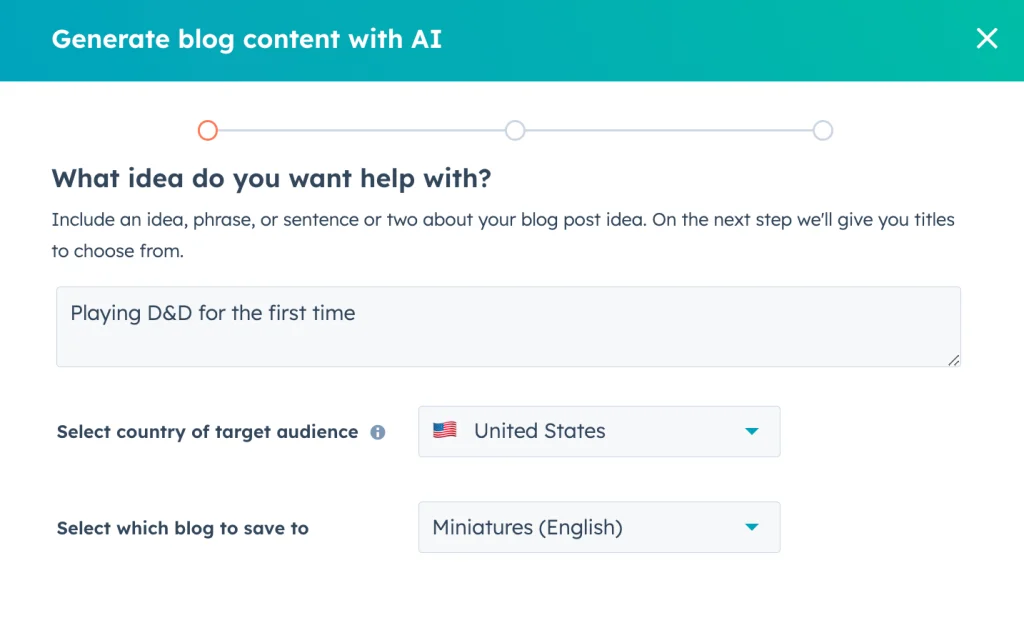The image size is (1024, 643).
Task: Click the 'Generate blog content with AI' title
Action: 246,39
